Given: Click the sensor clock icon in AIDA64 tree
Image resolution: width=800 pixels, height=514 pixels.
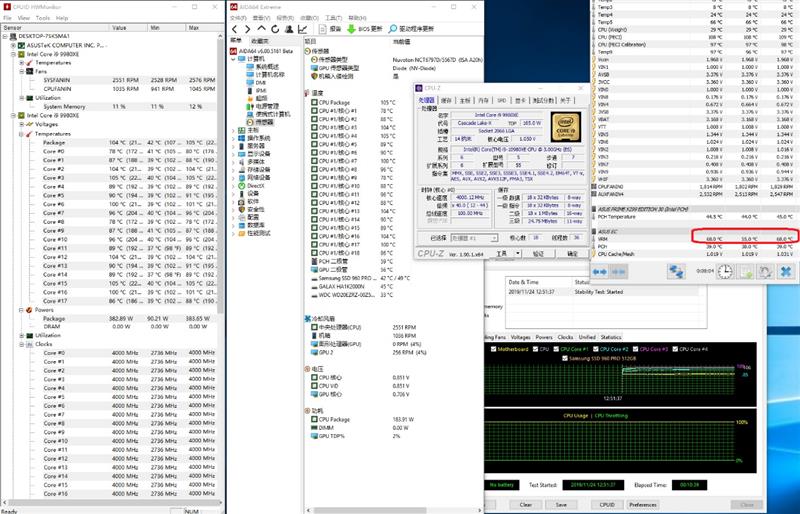Looking at the screenshot, I should pyautogui.click(x=250, y=122).
